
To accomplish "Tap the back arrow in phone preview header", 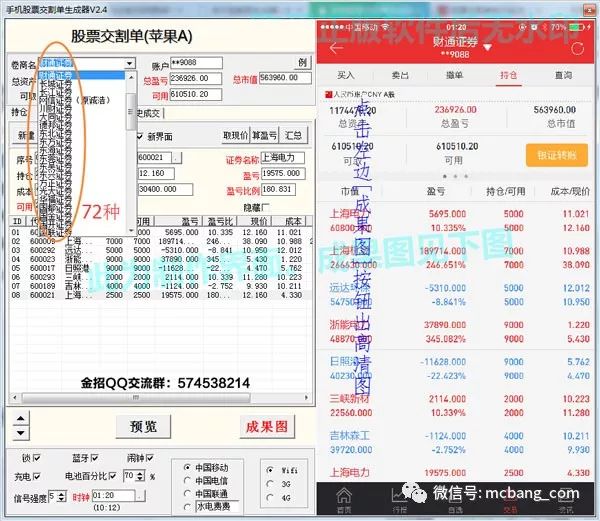I will (x=336, y=48).
